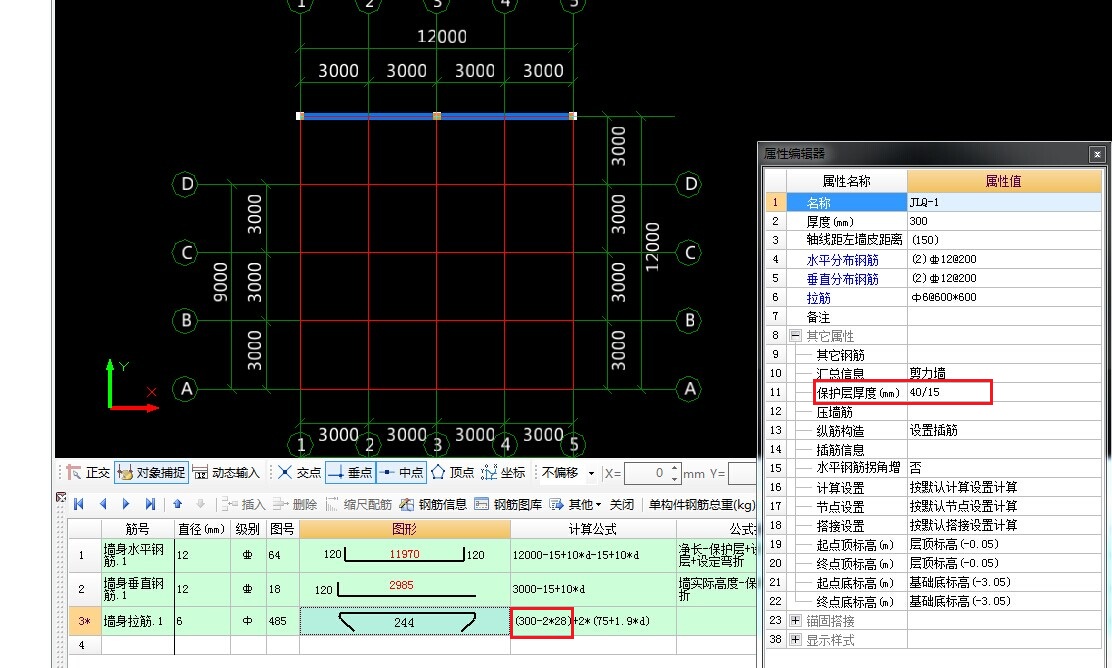1112x668 pixels.
Task: Edit 厚度 value 300
Action: [1004, 221]
